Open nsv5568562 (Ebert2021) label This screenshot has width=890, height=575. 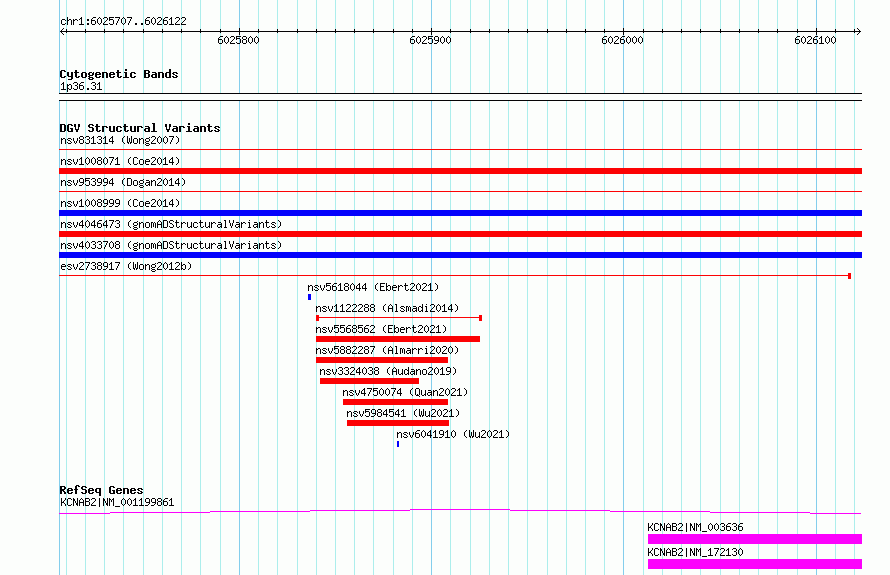(381, 329)
